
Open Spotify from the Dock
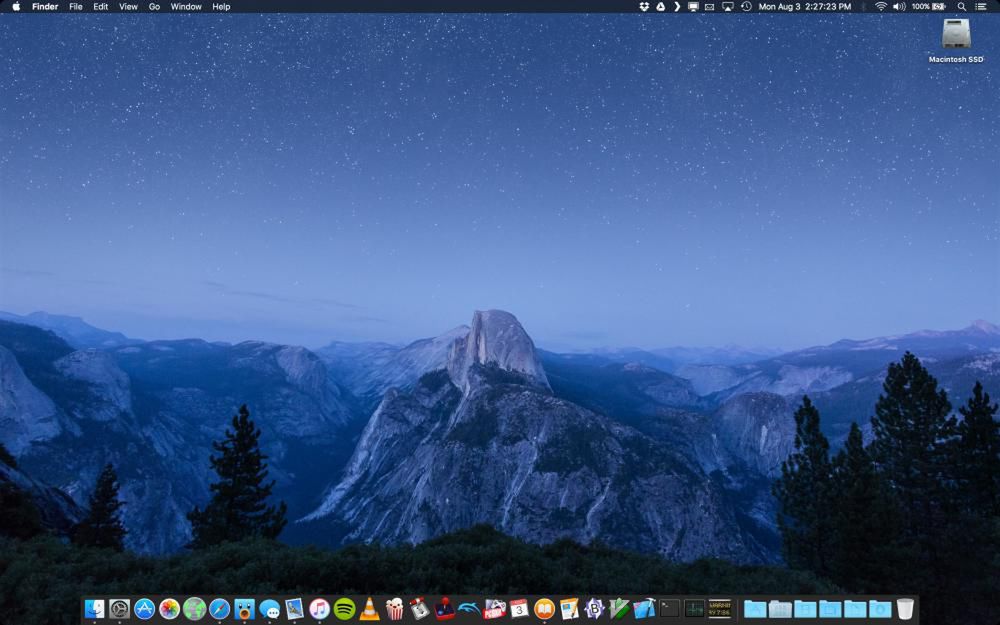344,608
